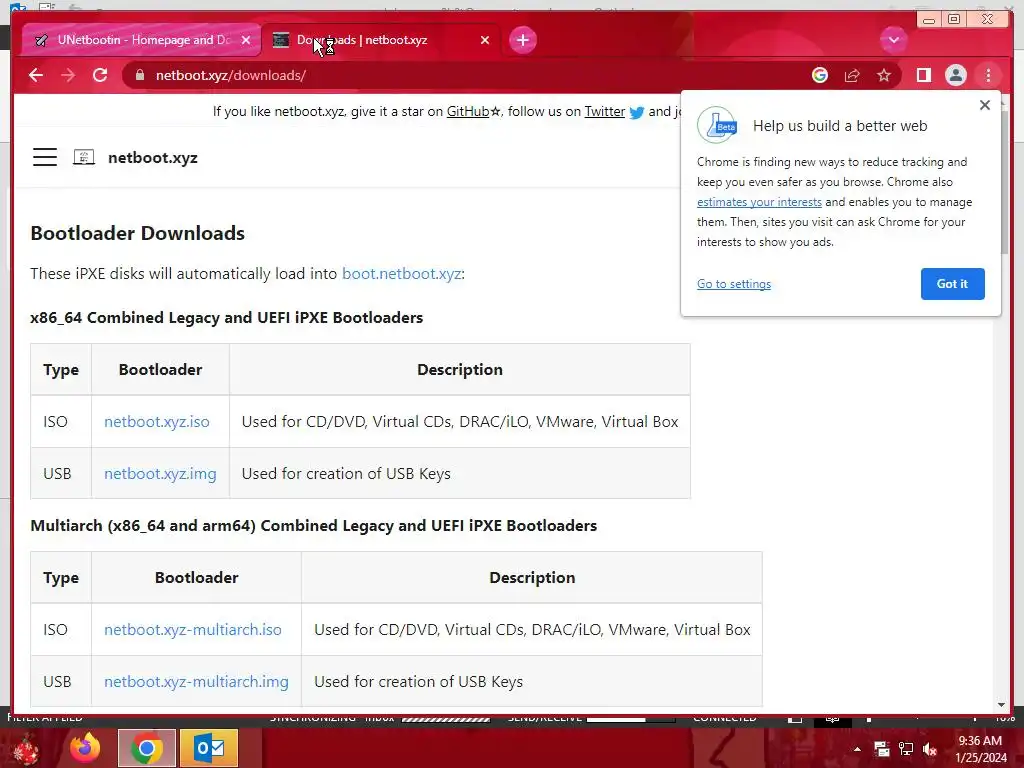
Task: Open Firefox from the taskbar
Action: [x=86, y=748]
